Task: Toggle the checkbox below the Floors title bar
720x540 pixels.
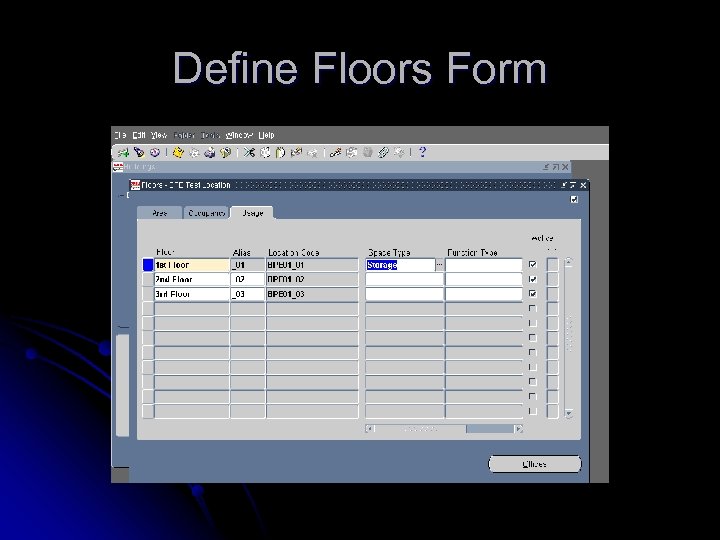Action: [574, 199]
